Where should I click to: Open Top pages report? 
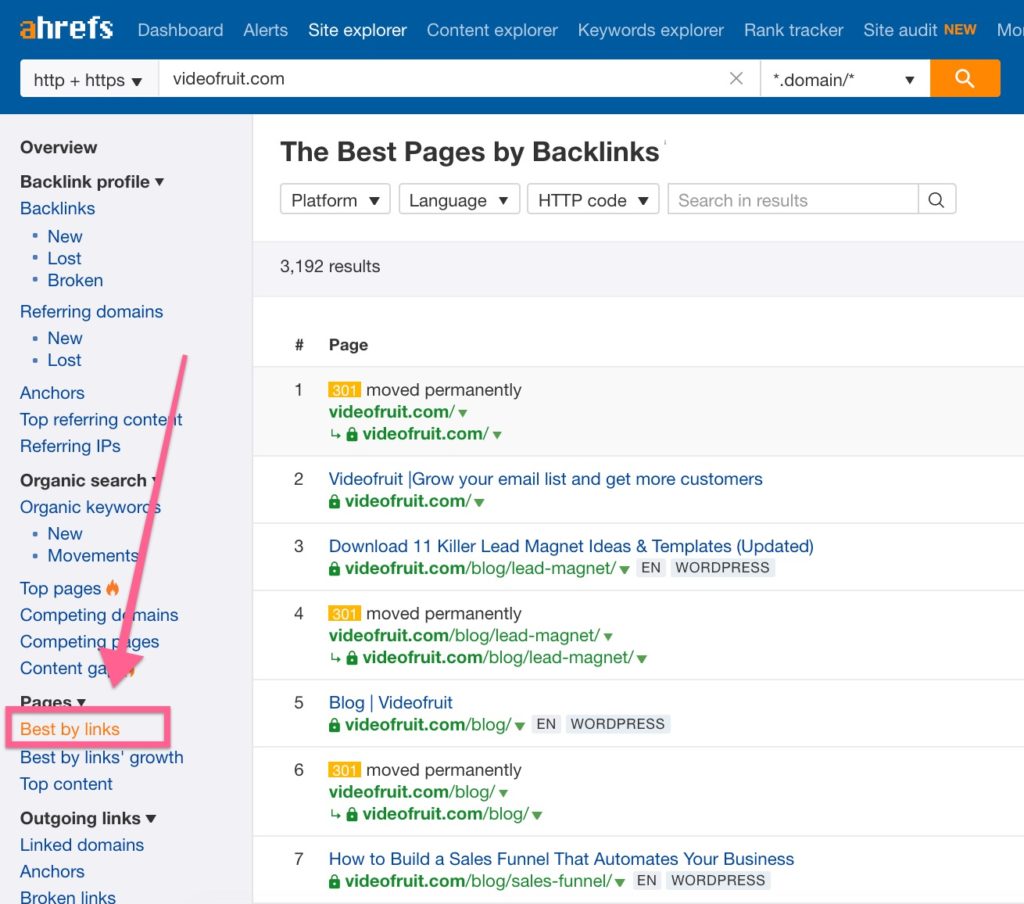(60, 589)
